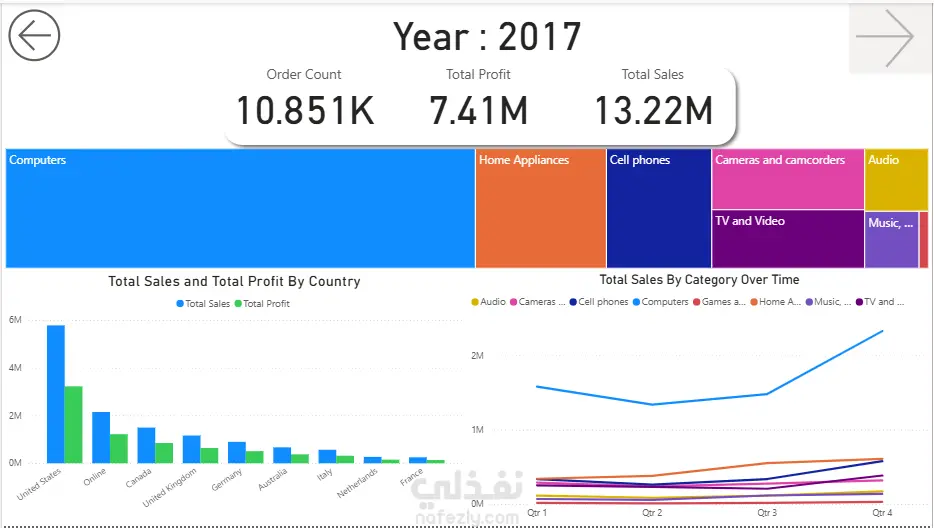This screenshot has width=934, height=528.
Task: Toggle Total Sales legend in country chart
Action: (x=203, y=303)
